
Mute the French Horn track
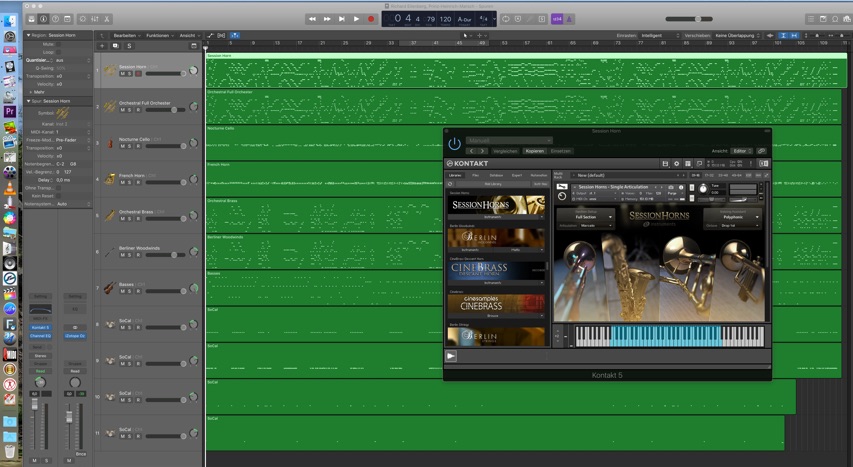122,182
